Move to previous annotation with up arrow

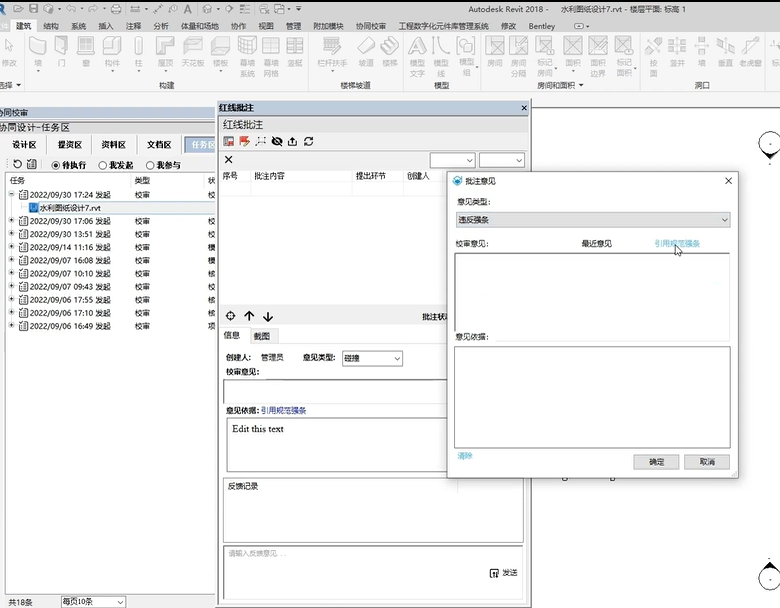pos(249,316)
